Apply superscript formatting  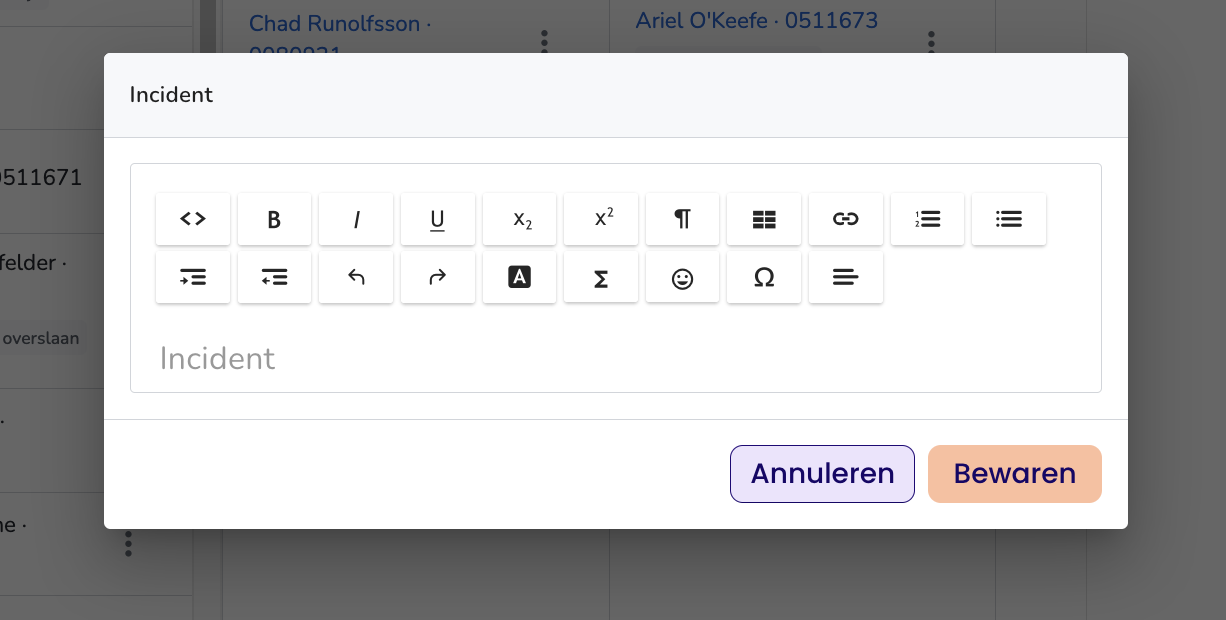[601, 219]
